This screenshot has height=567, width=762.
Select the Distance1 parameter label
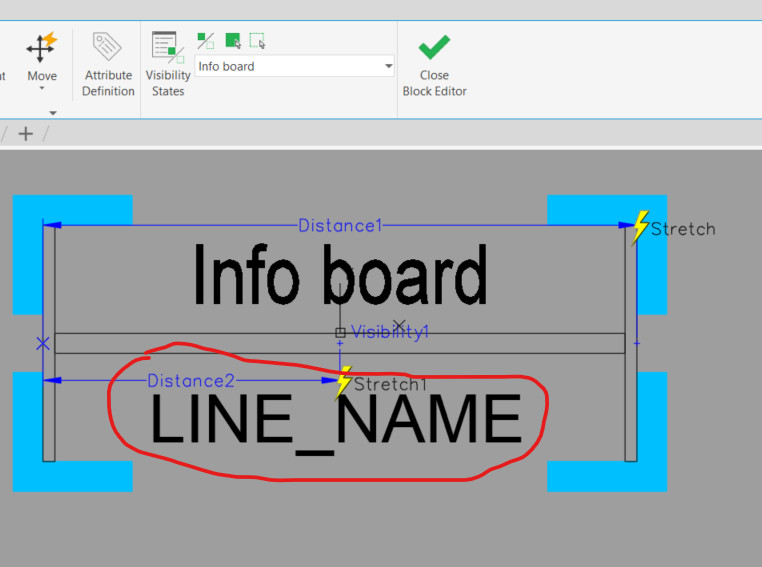340,226
